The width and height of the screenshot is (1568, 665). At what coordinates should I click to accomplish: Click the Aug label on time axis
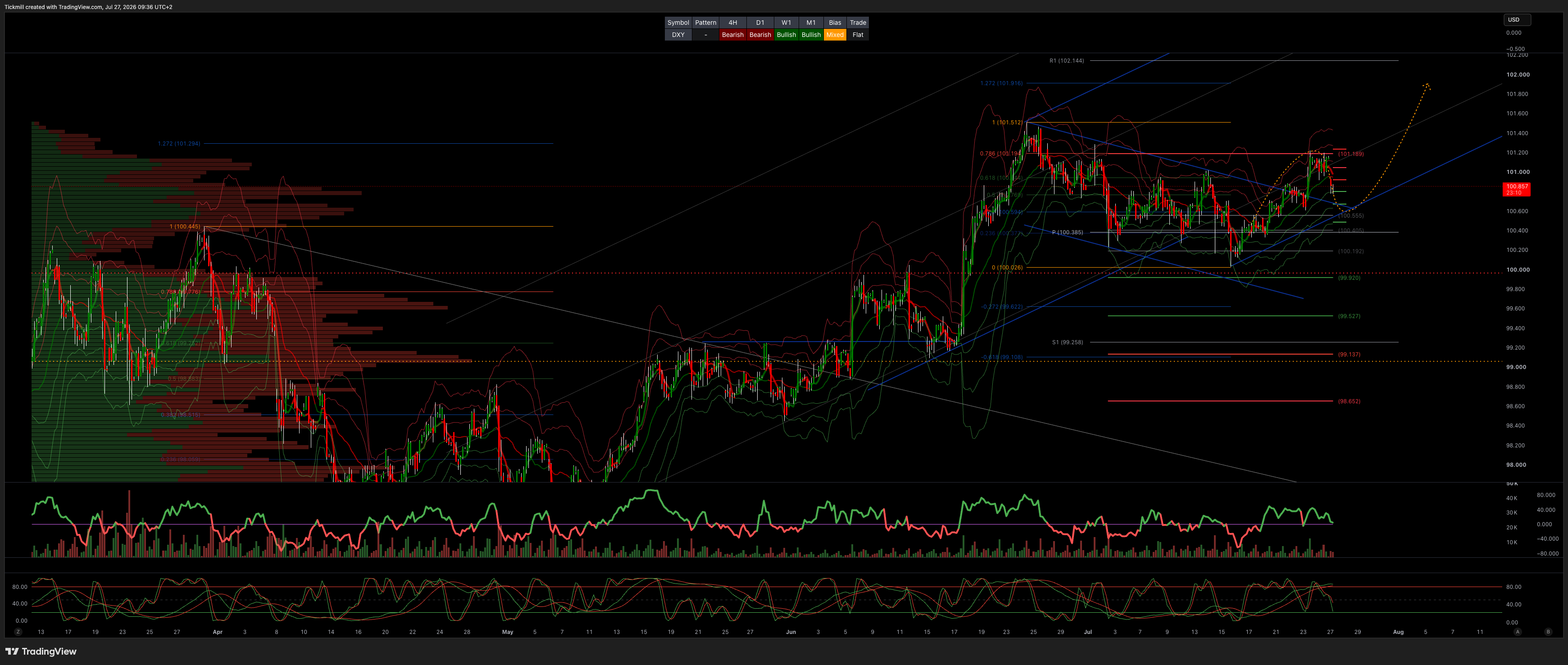[x=1398, y=632]
